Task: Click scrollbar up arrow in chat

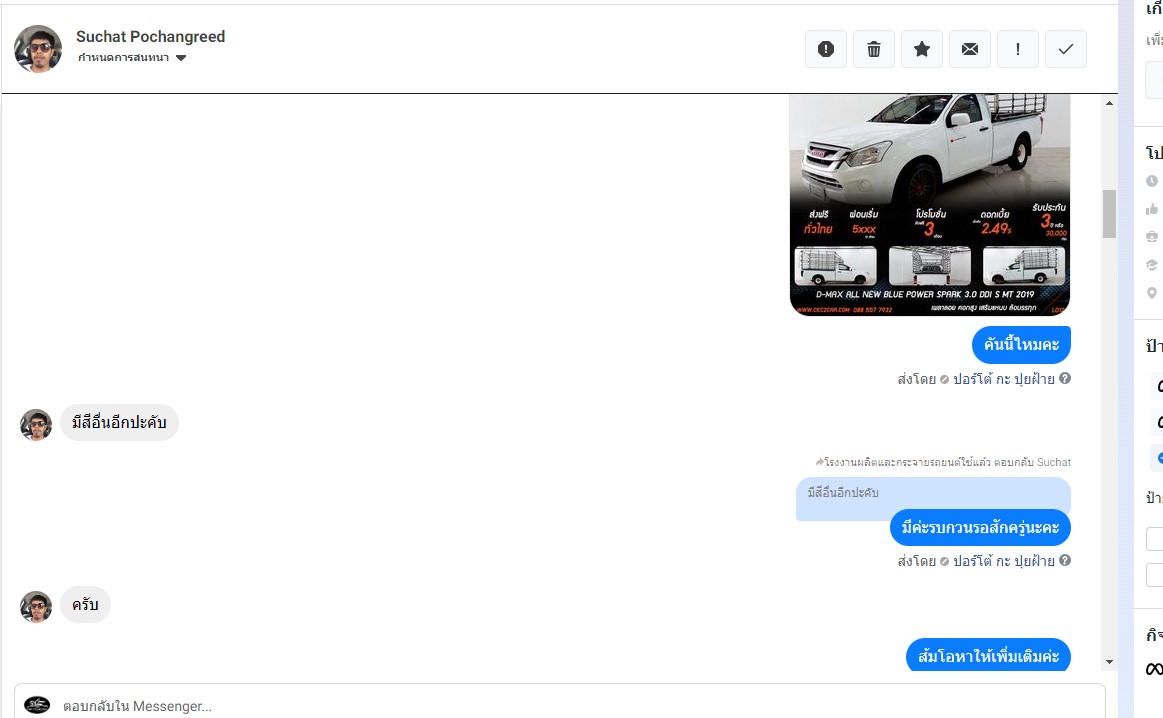Action: point(1109,103)
